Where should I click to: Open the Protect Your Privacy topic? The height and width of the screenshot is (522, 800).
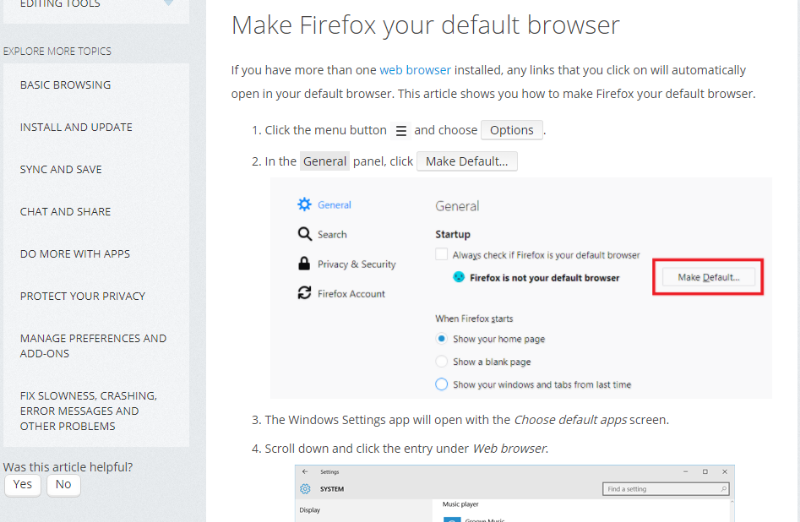point(83,296)
